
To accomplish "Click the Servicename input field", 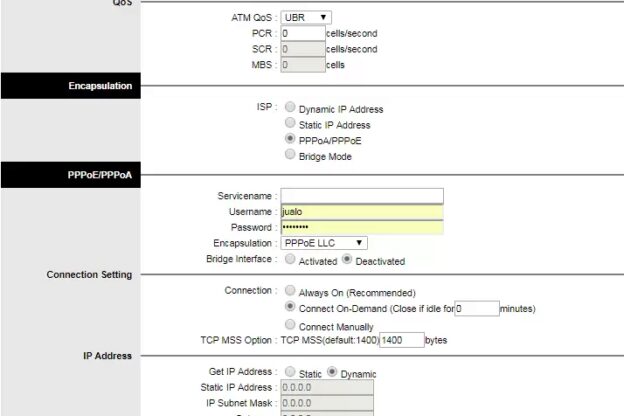I will (362, 196).
